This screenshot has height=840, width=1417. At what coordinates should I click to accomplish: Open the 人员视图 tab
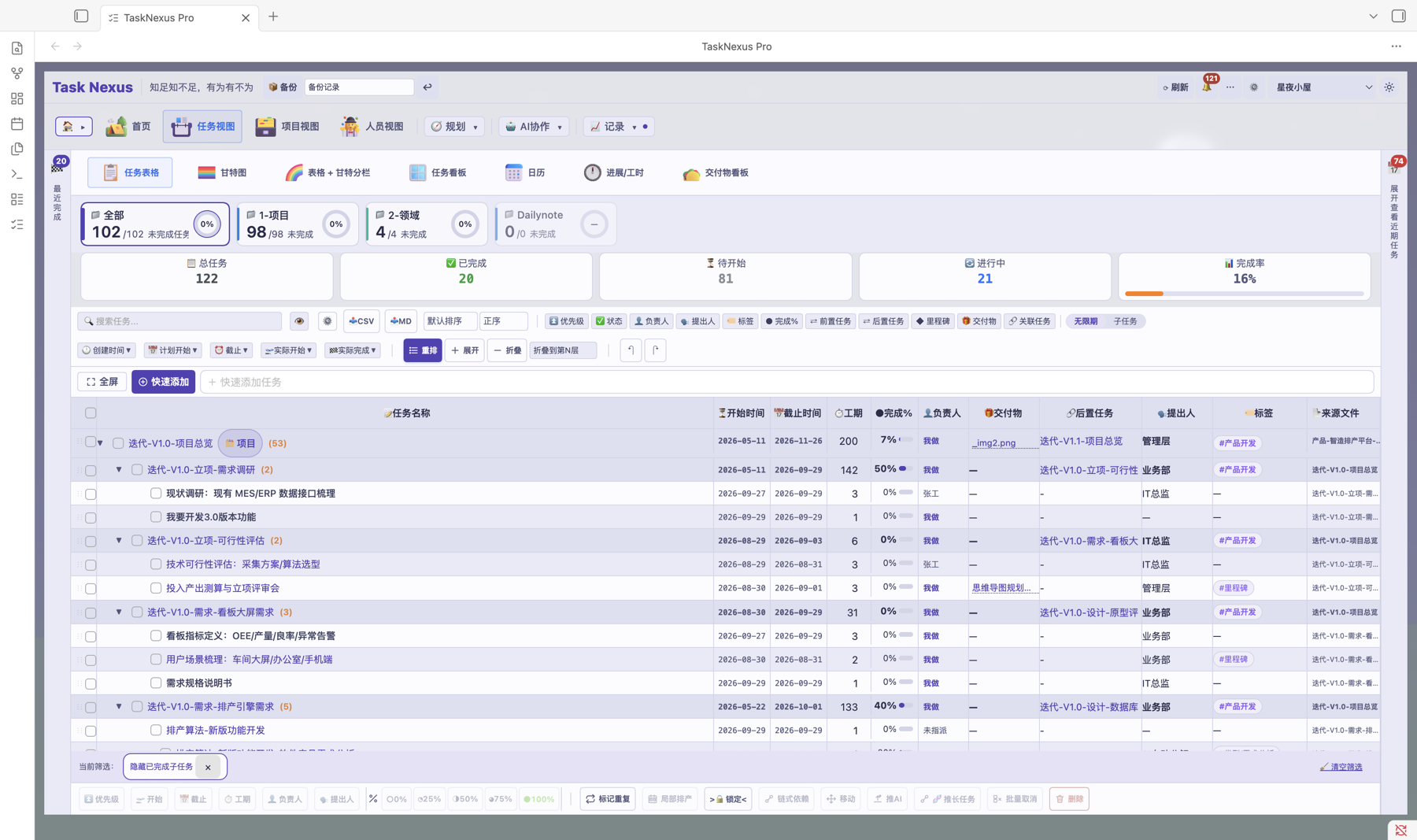(x=372, y=127)
